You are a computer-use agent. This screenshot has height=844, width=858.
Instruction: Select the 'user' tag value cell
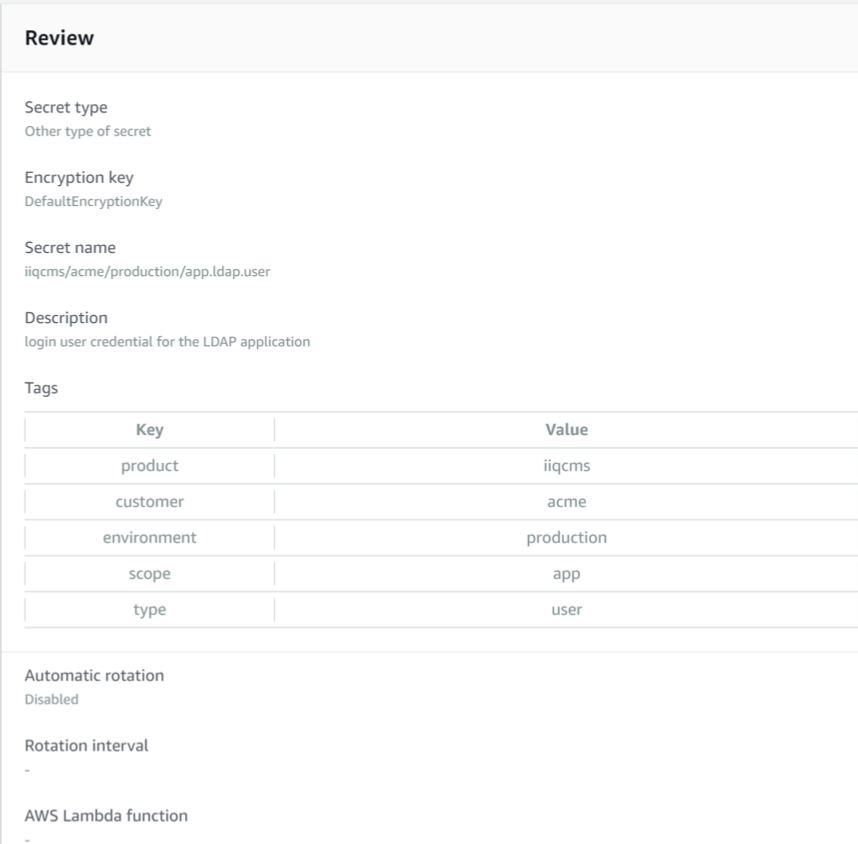(x=566, y=610)
